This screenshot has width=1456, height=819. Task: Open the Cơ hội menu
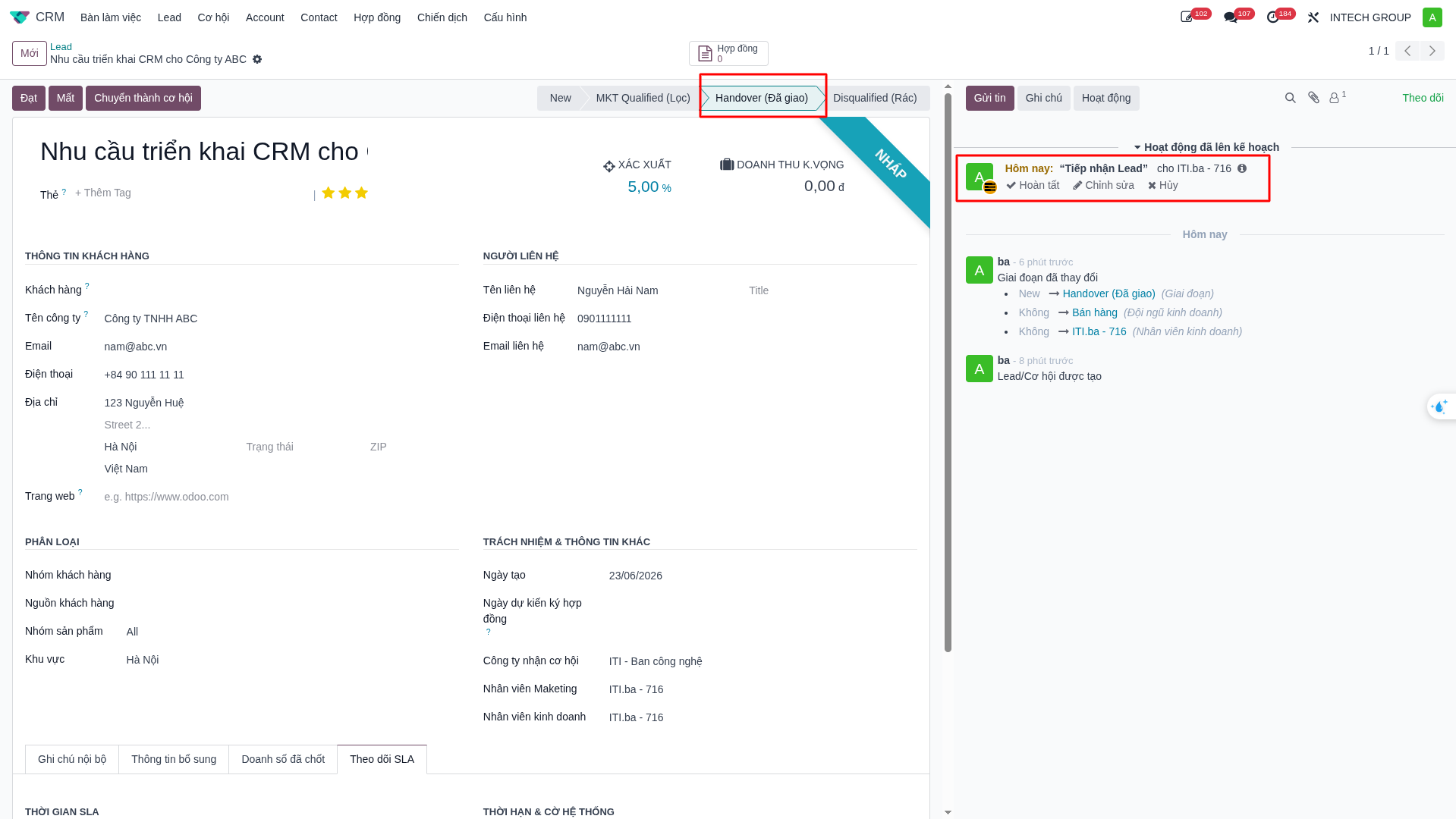click(213, 17)
